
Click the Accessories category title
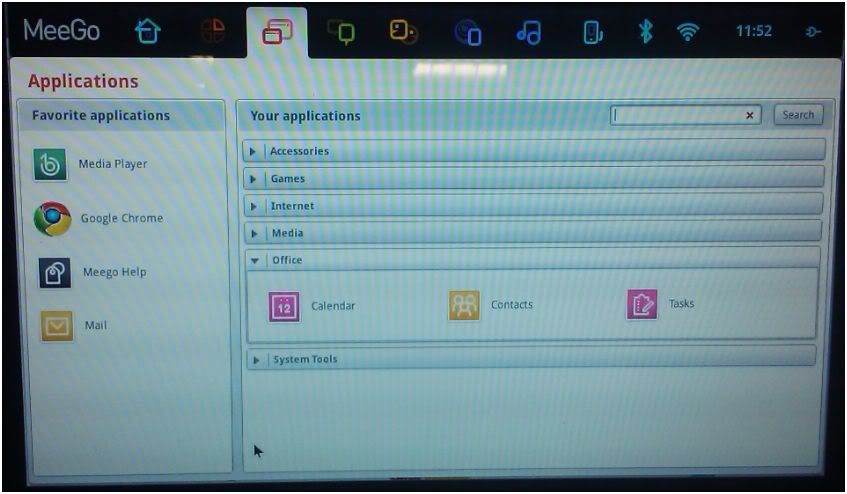tap(299, 151)
